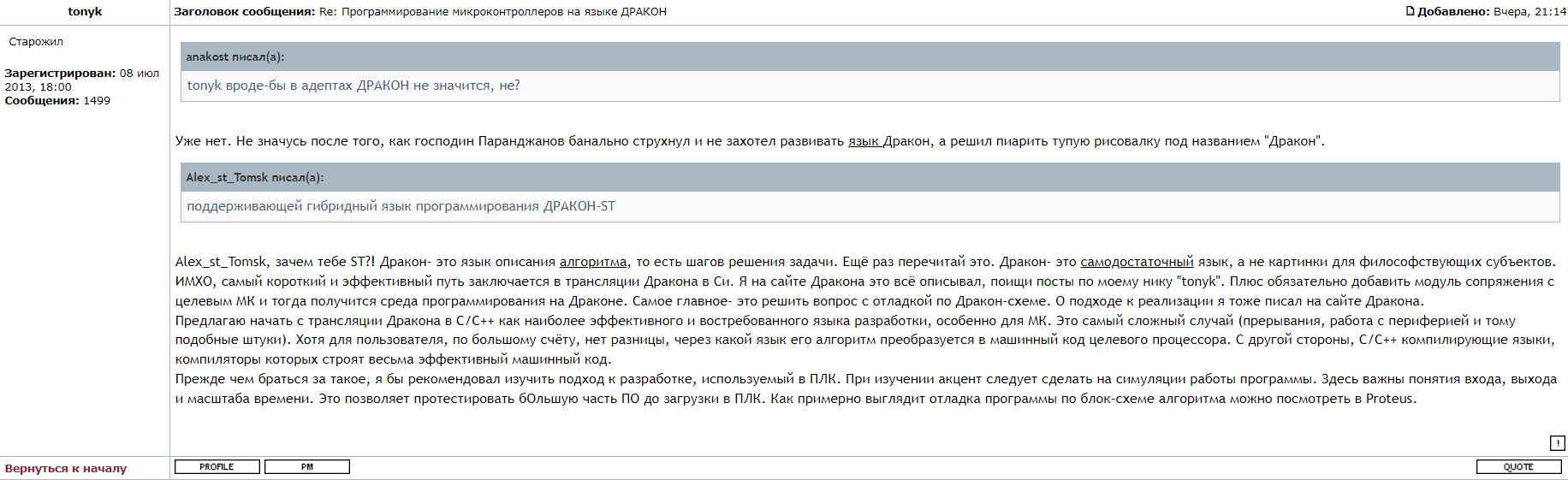This screenshot has height=480, width=1568.
Task: Click the Старожил user rank label
Action: [36, 42]
